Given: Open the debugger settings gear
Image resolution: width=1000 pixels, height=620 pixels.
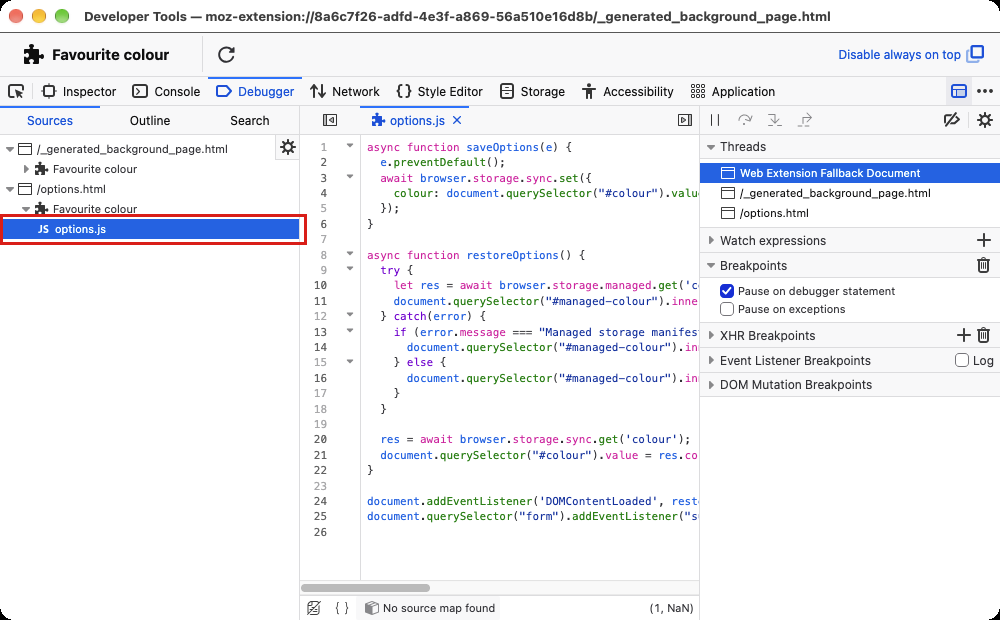Looking at the screenshot, I should [x=985, y=120].
